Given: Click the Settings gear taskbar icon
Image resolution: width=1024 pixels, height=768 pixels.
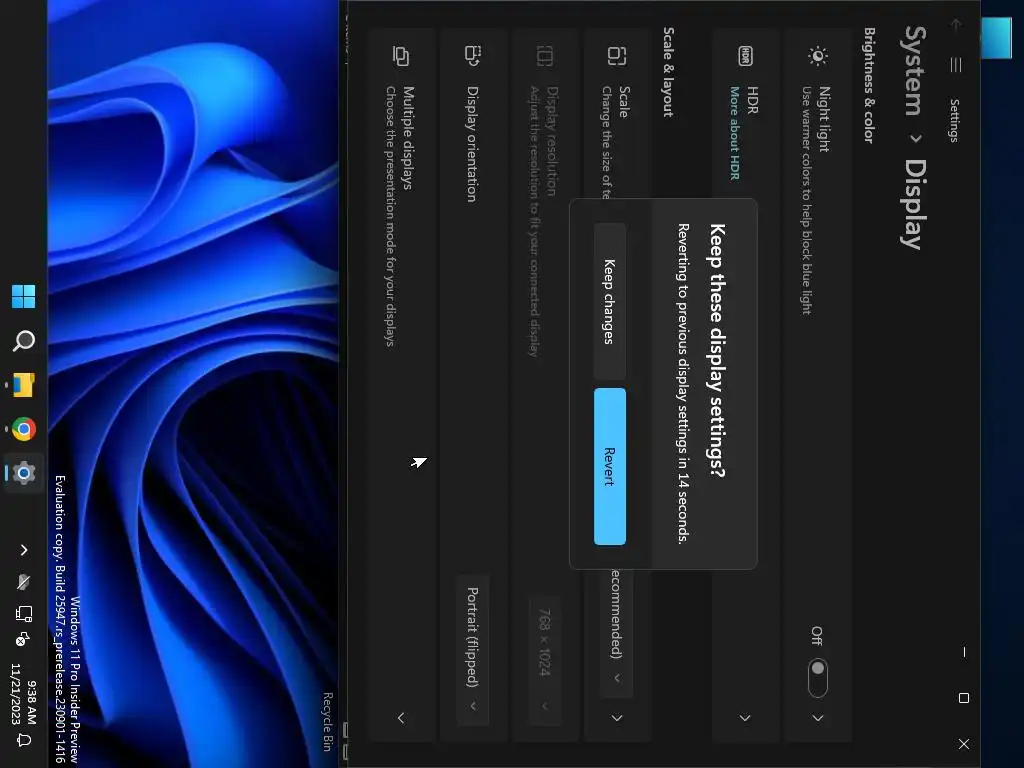Looking at the screenshot, I should (24, 473).
